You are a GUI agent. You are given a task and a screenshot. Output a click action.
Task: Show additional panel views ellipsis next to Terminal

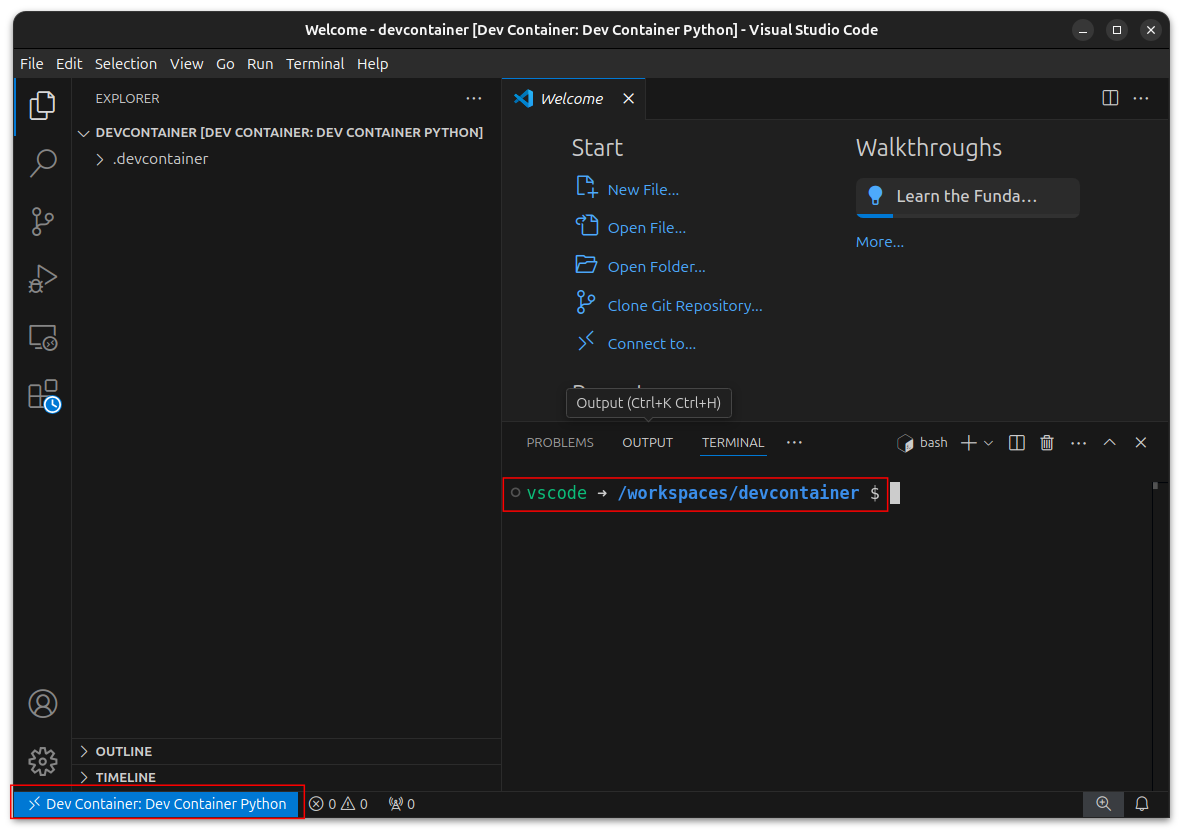click(x=794, y=442)
